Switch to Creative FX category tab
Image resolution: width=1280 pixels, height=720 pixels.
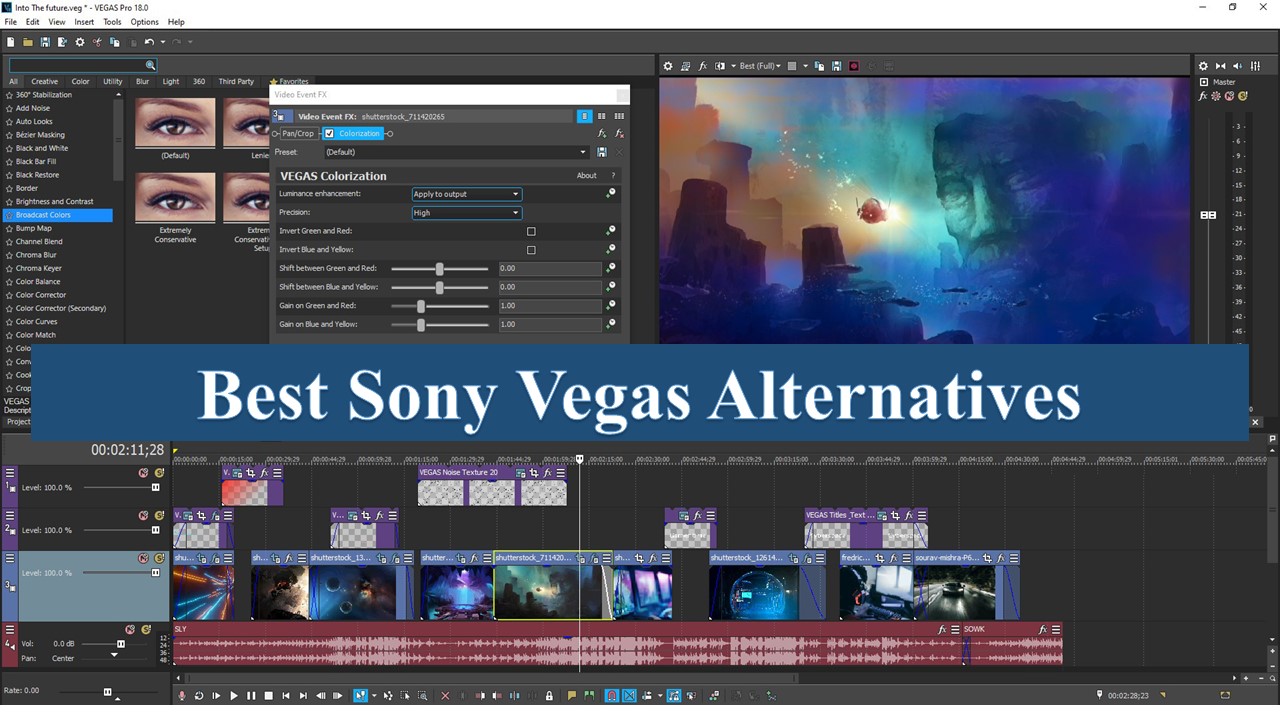(44, 82)
